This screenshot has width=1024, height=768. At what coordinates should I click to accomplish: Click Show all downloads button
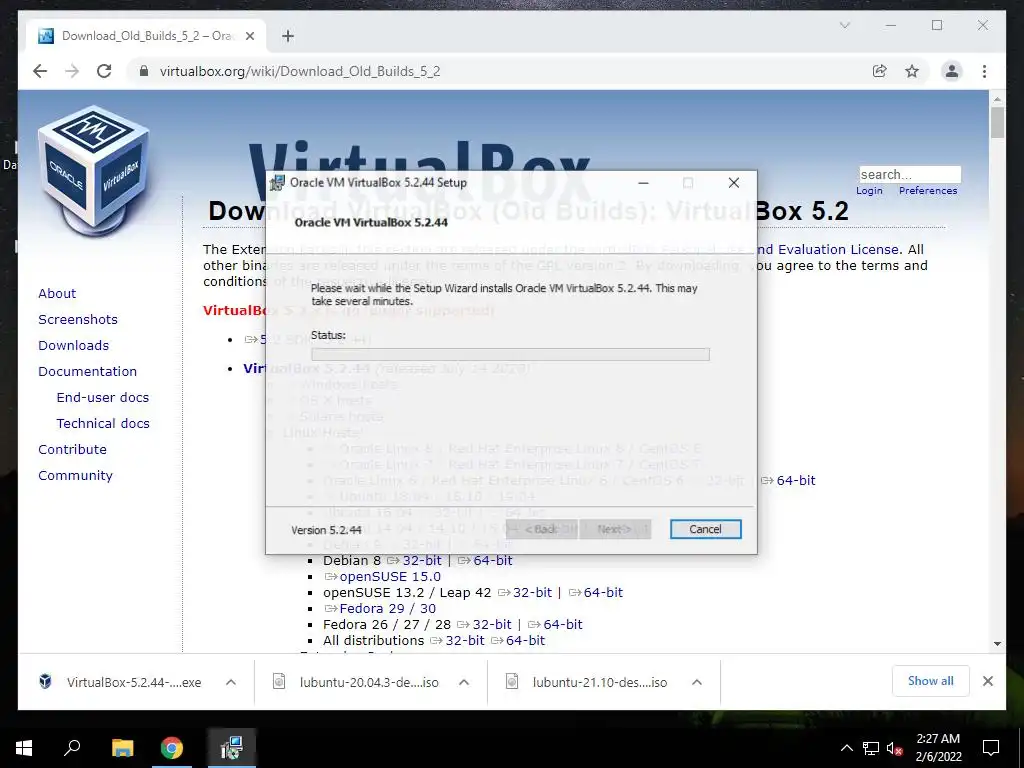[x=931, y=681]
